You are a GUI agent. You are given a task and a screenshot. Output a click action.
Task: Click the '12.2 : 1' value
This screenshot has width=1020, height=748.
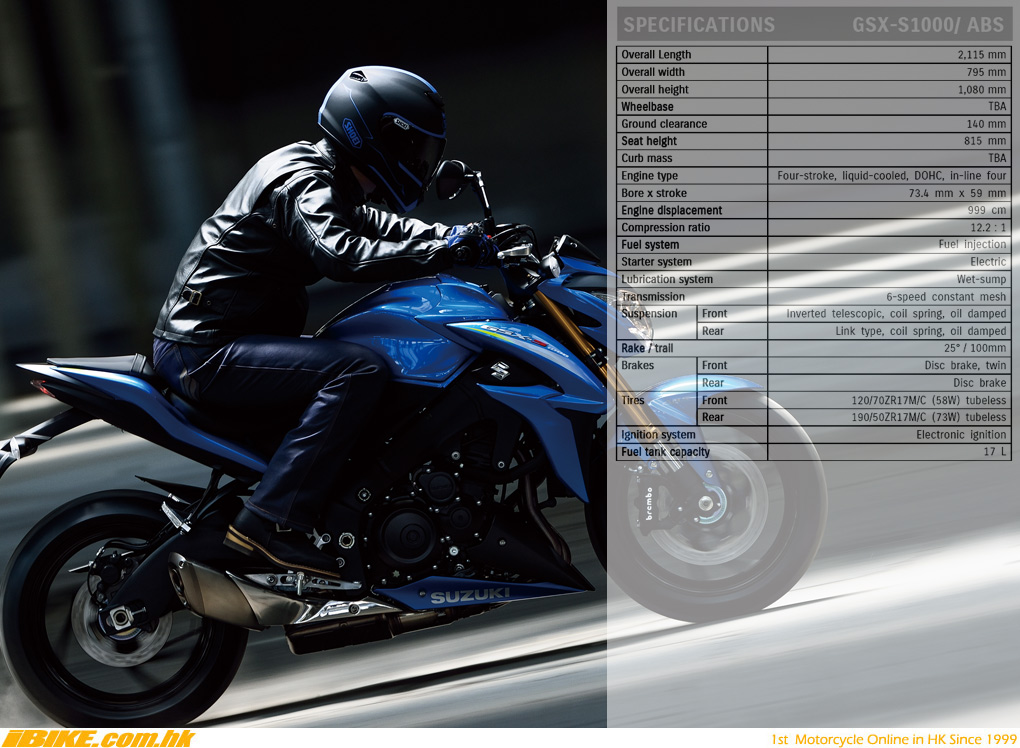pyautogui.click(x=988, y=228)
